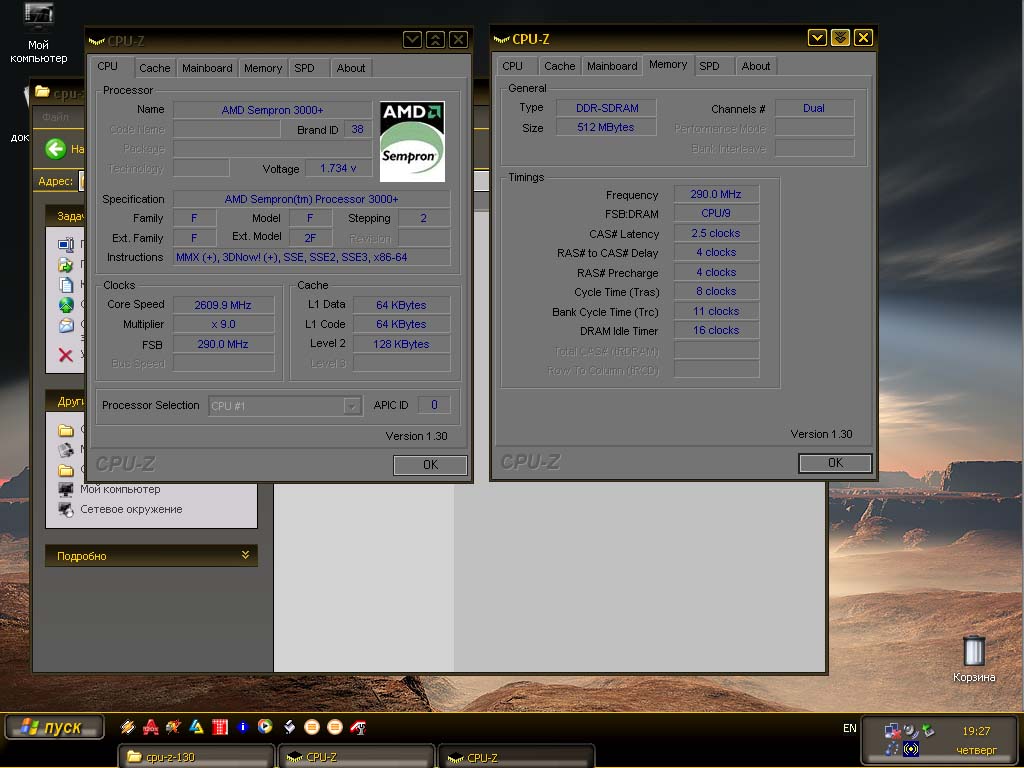
Task: Launch Windows Media Player from quick launch
Action: [265, 726]
